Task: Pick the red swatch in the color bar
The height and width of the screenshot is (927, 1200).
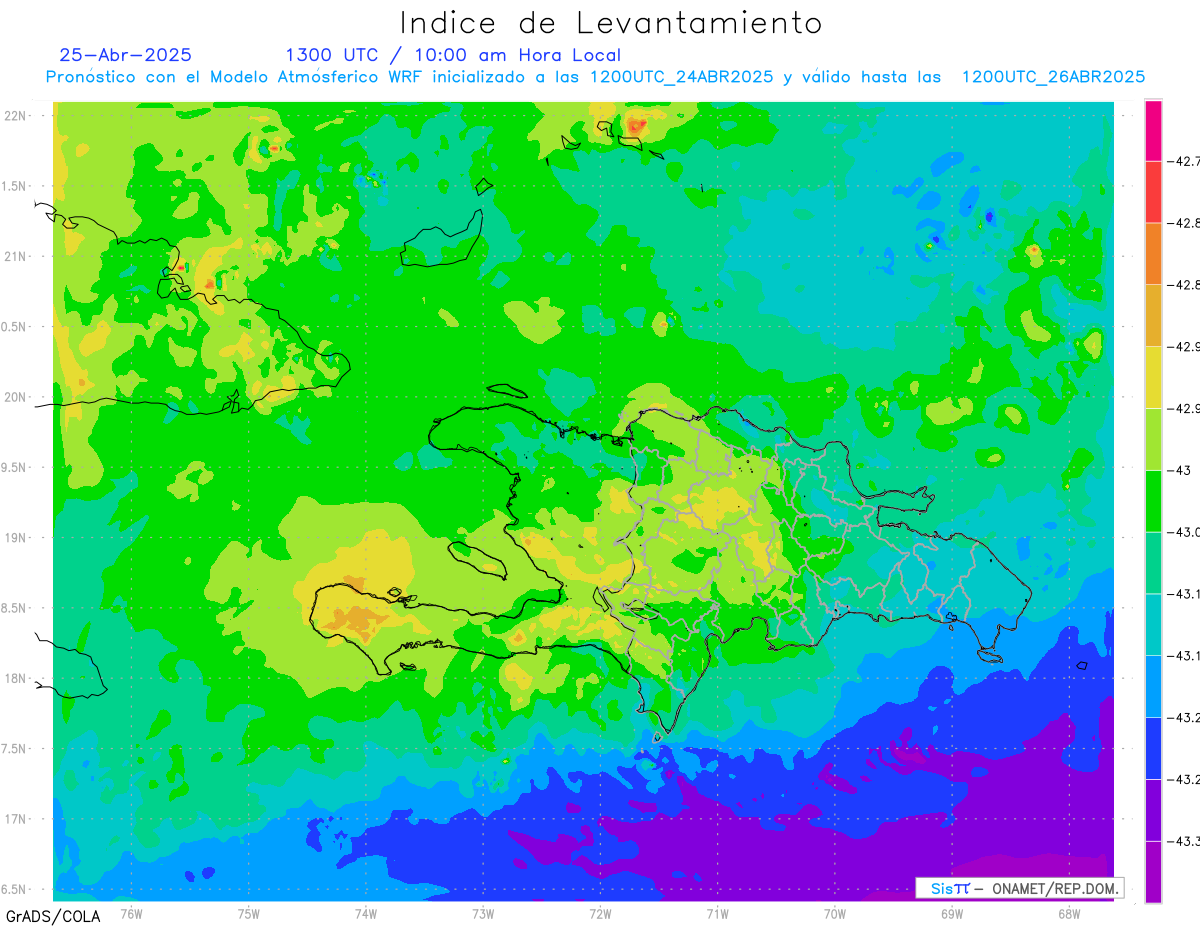Action: point(1153,192)
